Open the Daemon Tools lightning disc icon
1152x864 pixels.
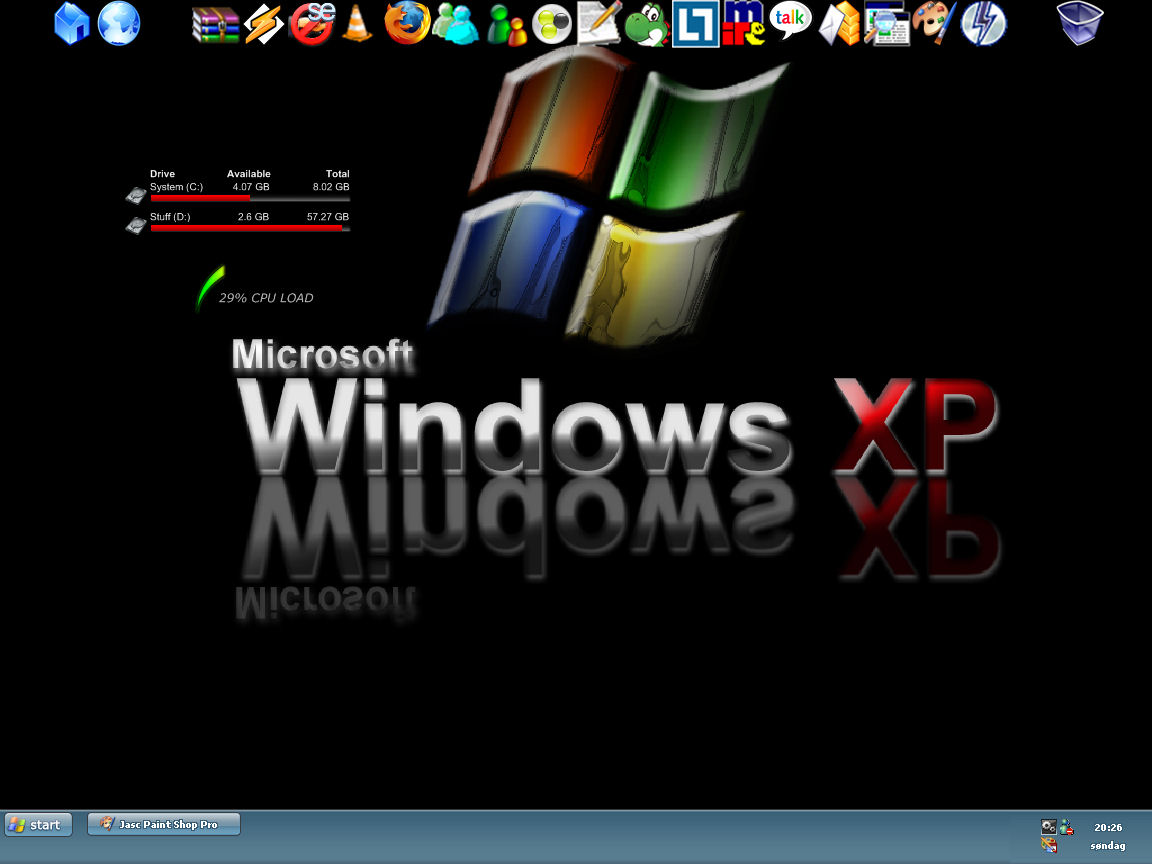[x=984, y=24]
